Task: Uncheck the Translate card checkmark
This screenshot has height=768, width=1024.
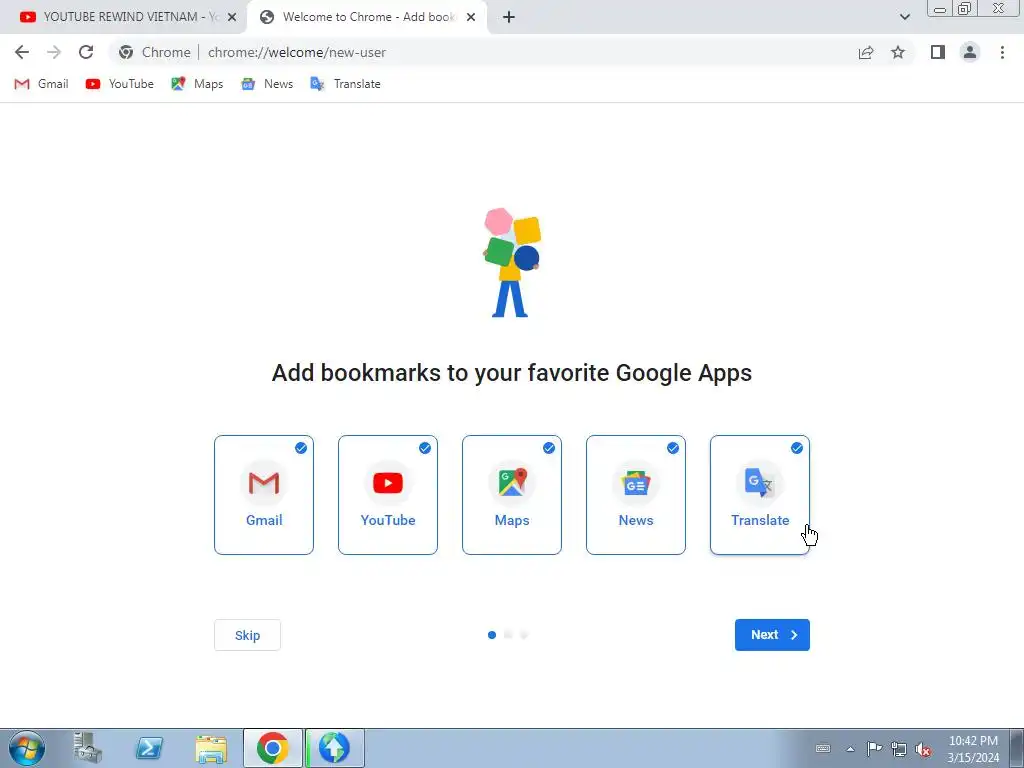Action: tap(797, 448)
